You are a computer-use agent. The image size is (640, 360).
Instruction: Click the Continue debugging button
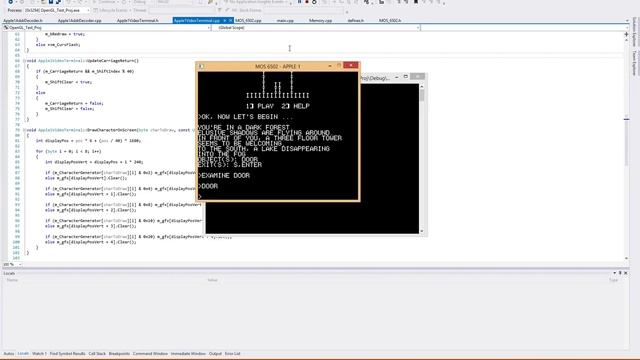coord(104,2)
